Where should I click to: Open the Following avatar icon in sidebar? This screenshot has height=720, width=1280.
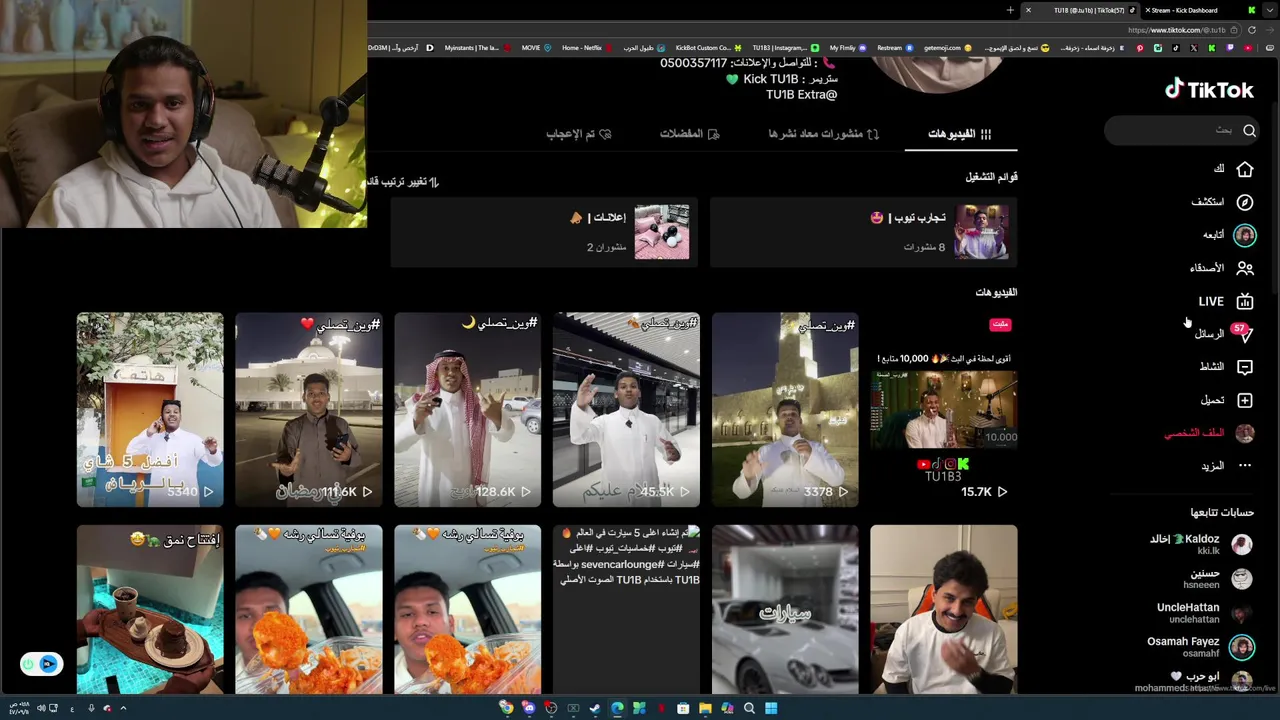point(1245,235)
